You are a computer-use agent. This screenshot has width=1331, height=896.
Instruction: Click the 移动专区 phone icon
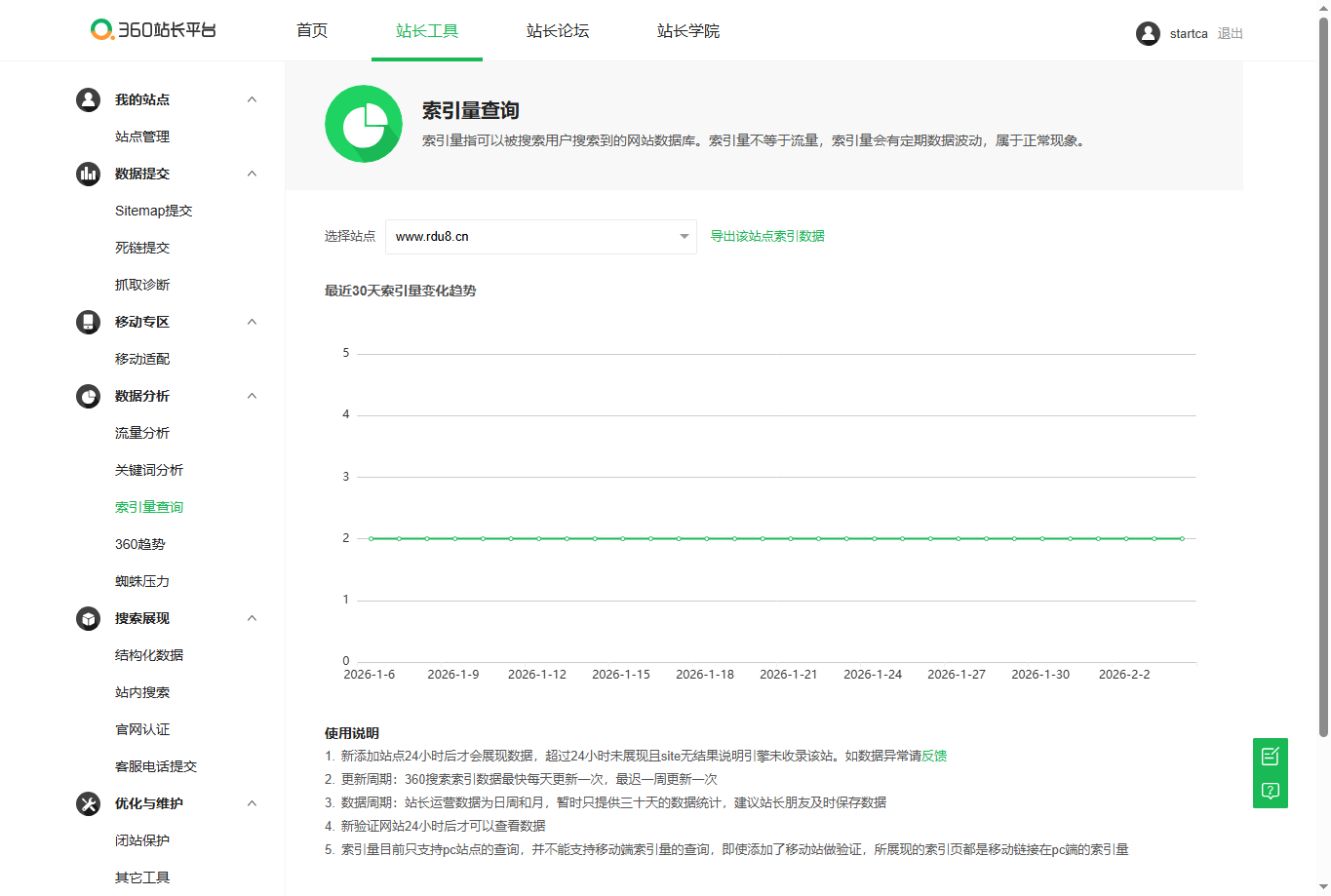click(89, 322)
